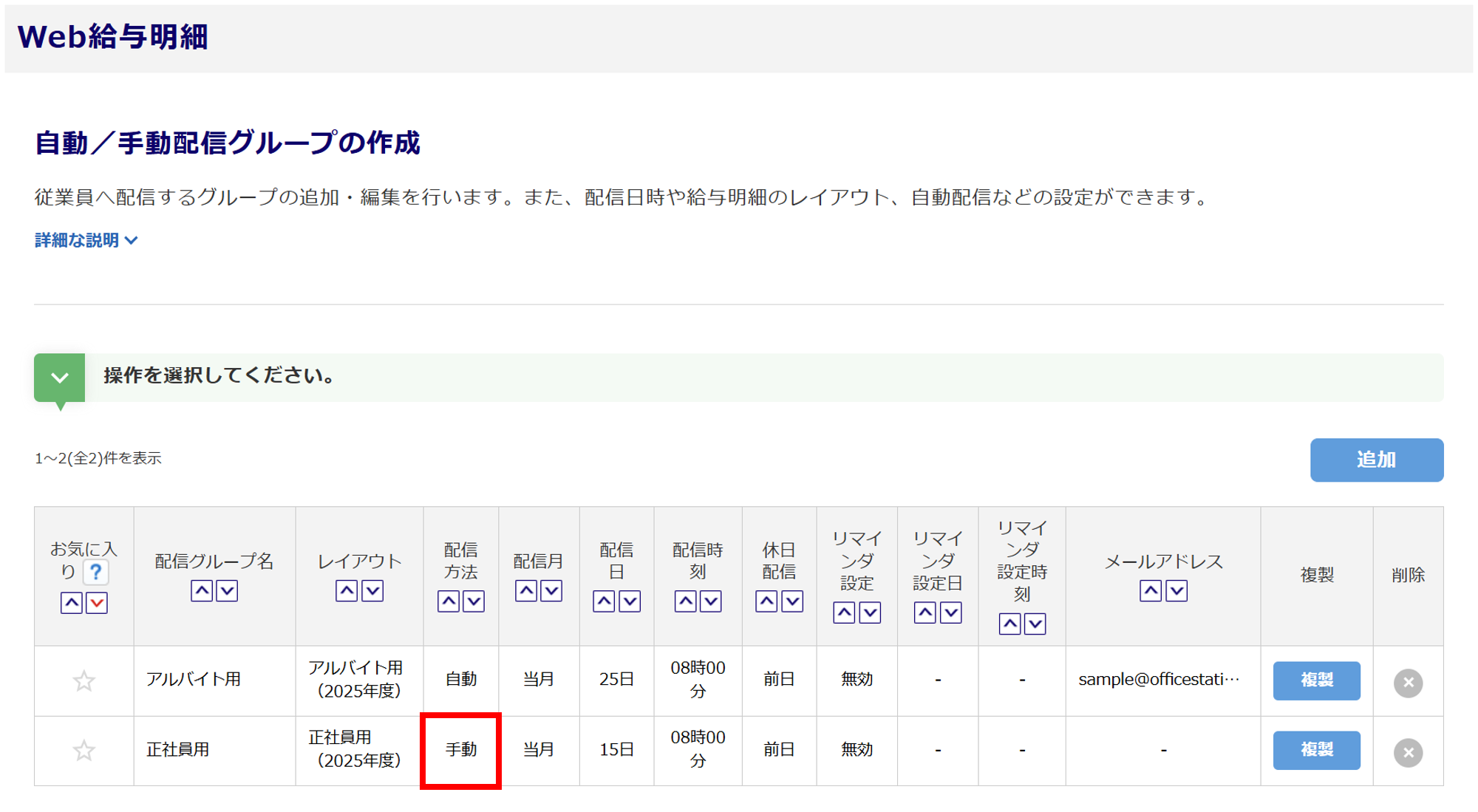Open the green operation selection dropdown
The width and height of the screenshot is (1478, 812).
tap(60, 378)
